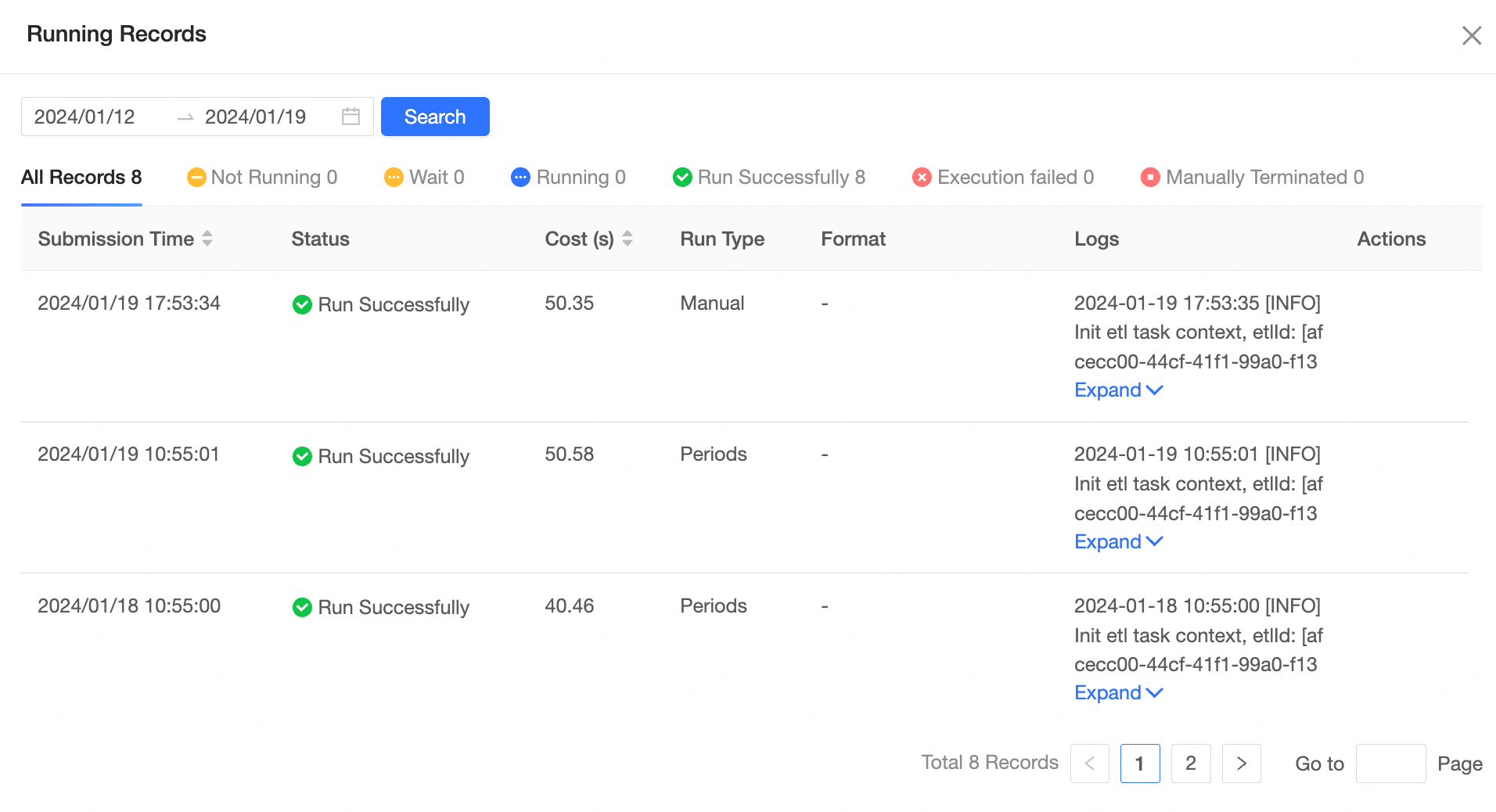Select the Run Successfully 8 tab
The image size is (1496, 812).
point(769,178)
